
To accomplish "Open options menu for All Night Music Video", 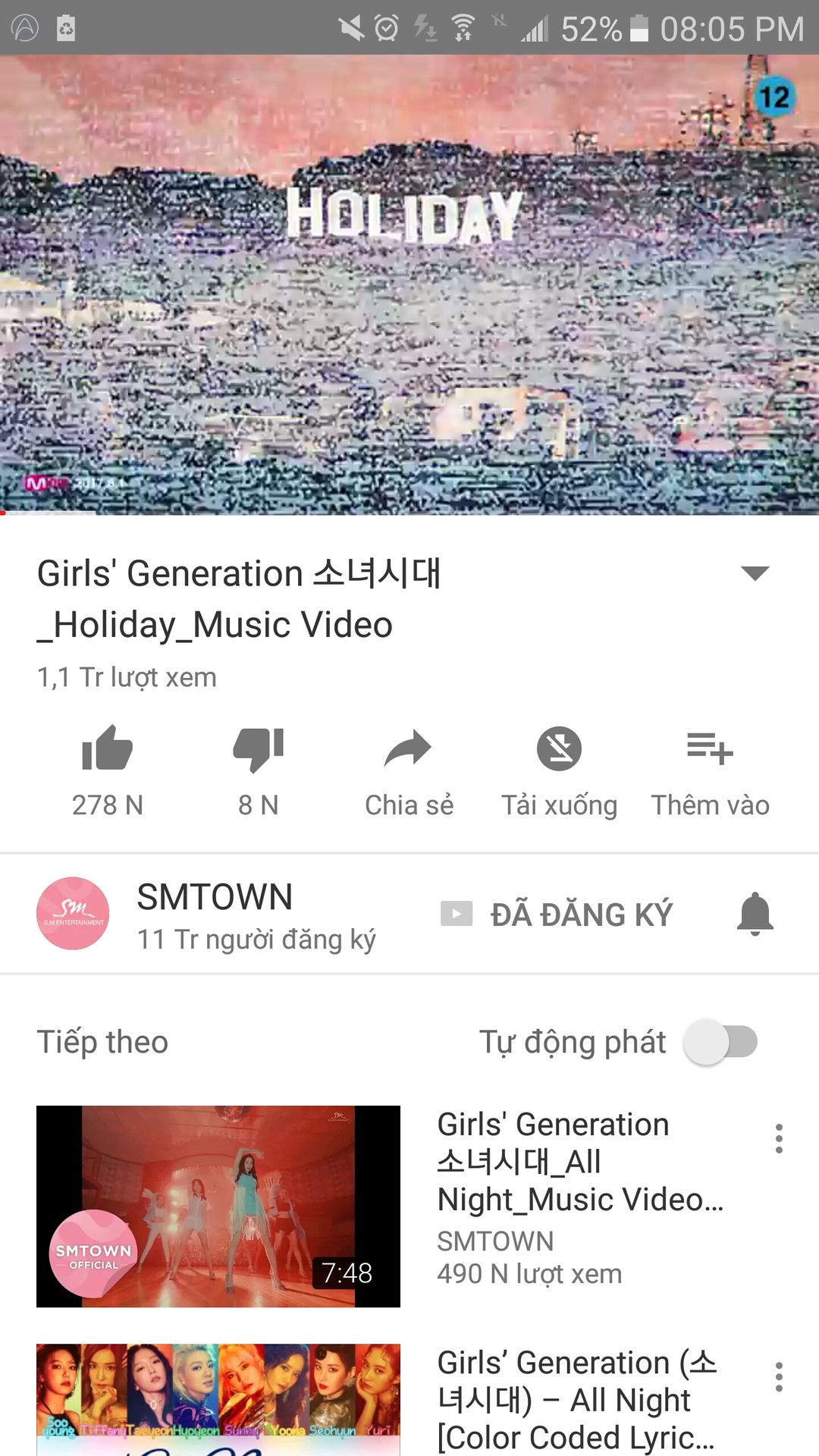I will [x=779, y=1139].
